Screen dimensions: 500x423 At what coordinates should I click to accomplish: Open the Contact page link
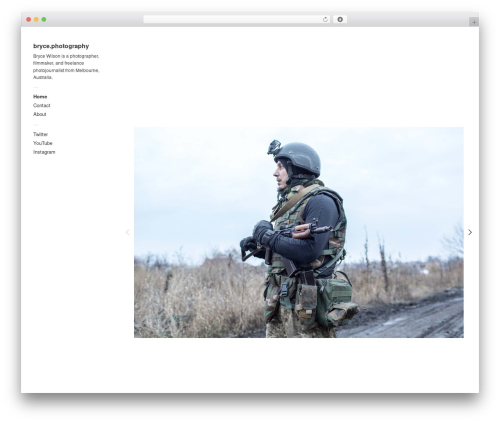point(42,105)
